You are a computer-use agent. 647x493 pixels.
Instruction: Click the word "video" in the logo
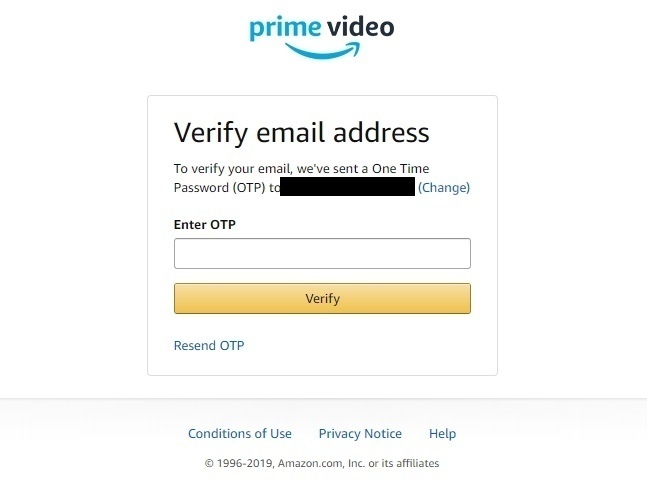click(x=361, y=27)
